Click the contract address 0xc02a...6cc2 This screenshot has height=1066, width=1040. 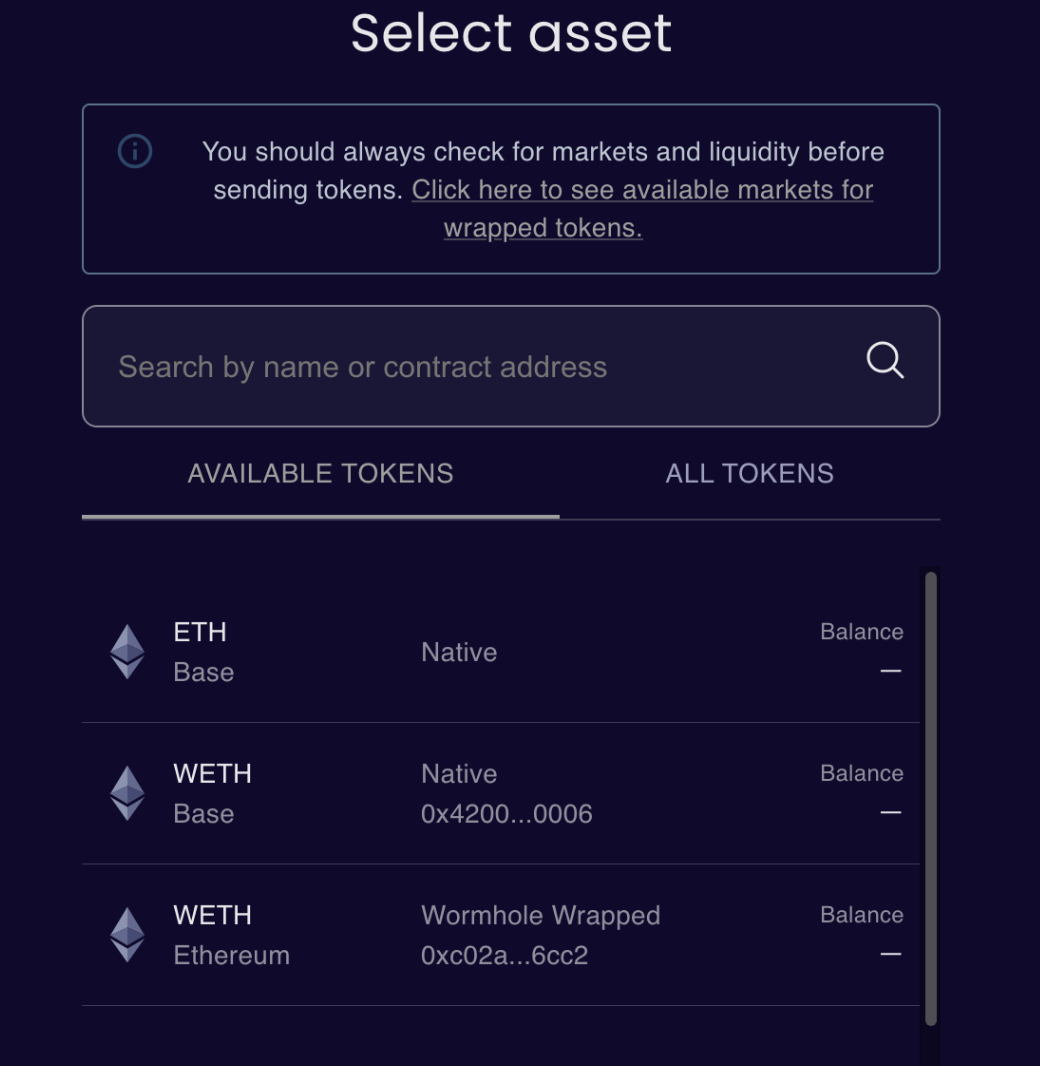[504, 956]
